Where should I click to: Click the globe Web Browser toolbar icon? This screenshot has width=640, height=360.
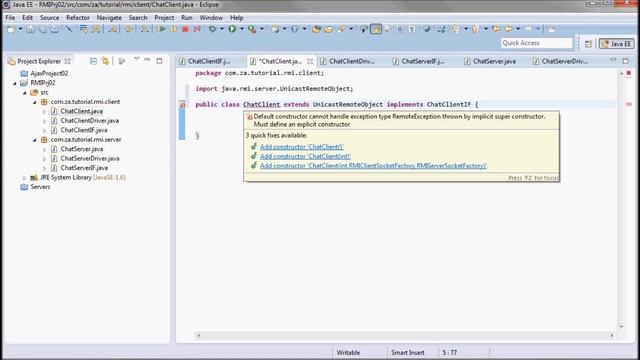(427, 29)
